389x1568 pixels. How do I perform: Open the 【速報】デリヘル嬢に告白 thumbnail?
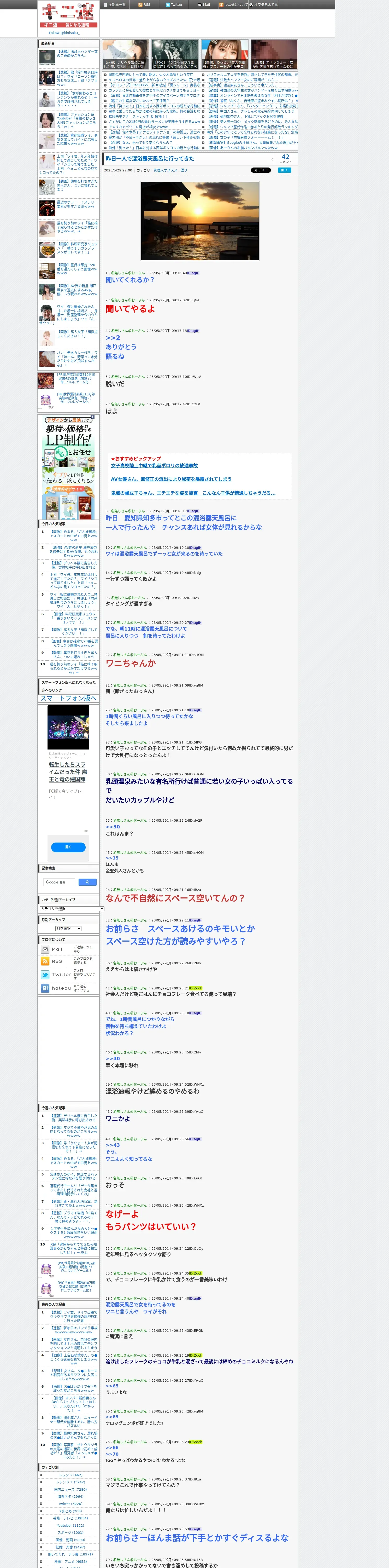125,54
